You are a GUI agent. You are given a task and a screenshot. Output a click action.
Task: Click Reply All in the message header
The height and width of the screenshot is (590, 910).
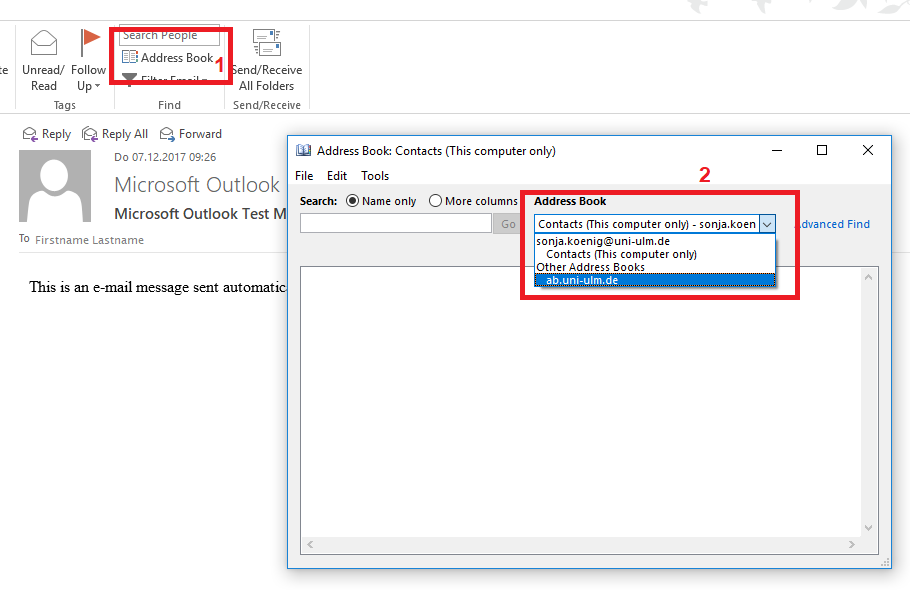click(x=115, y=134)
